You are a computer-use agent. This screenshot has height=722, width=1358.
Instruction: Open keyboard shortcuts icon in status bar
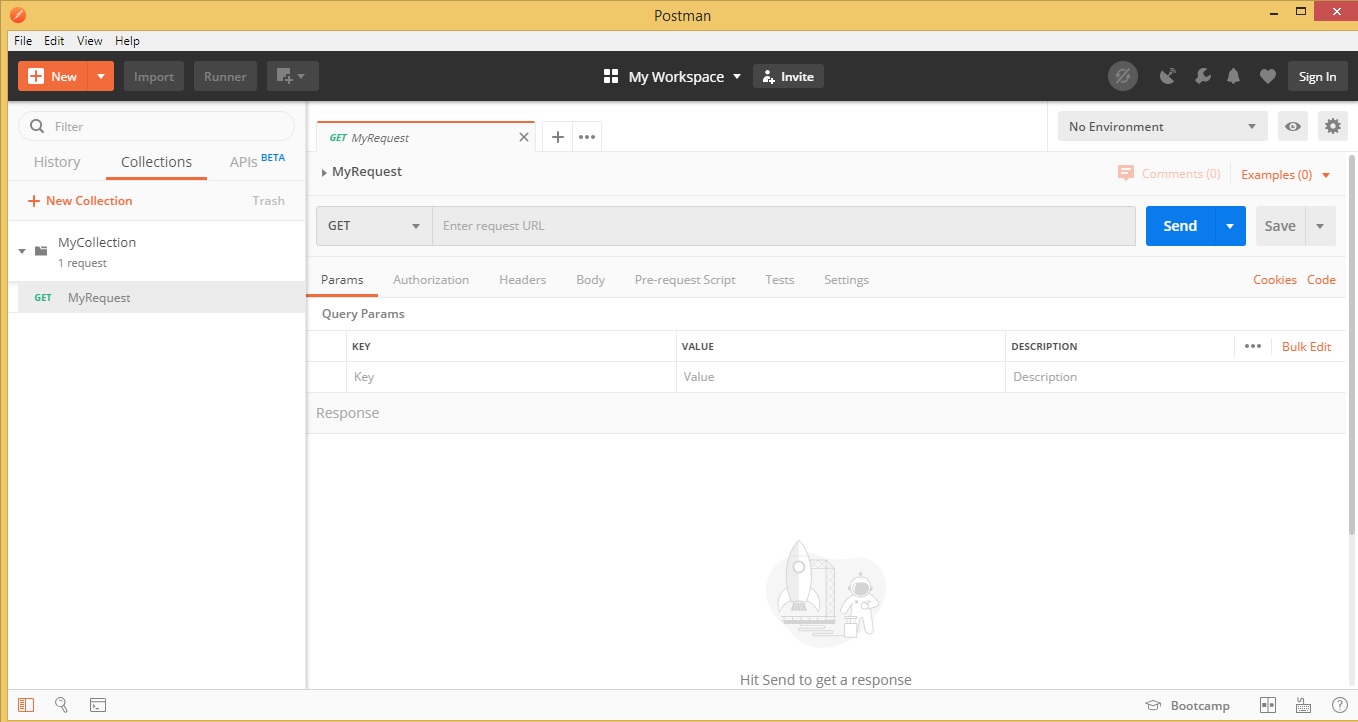[x=1303, y=705]
